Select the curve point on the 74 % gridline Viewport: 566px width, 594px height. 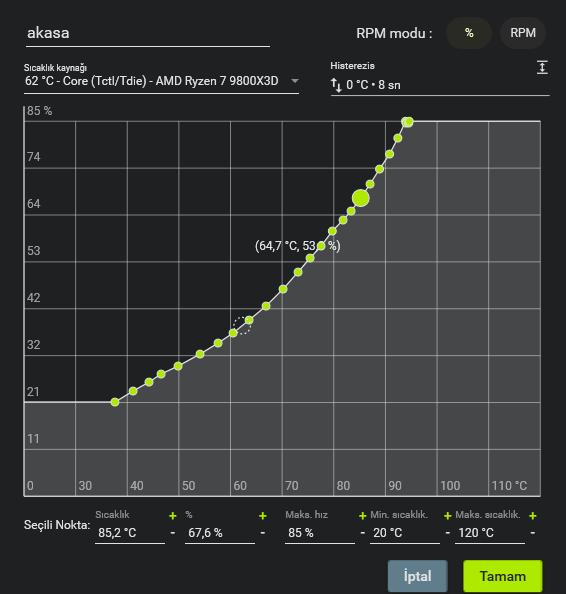point(380,169)
